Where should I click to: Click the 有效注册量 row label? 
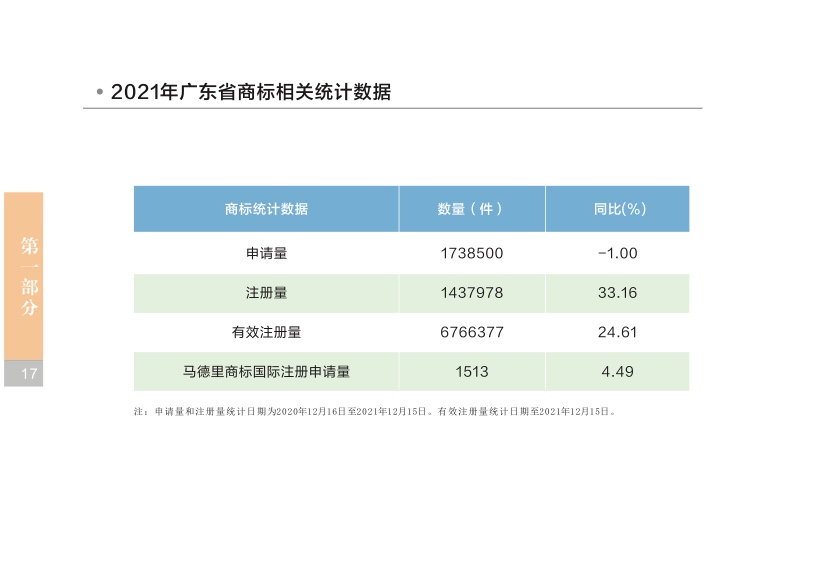pyautogui.click(x=266, y=332)
